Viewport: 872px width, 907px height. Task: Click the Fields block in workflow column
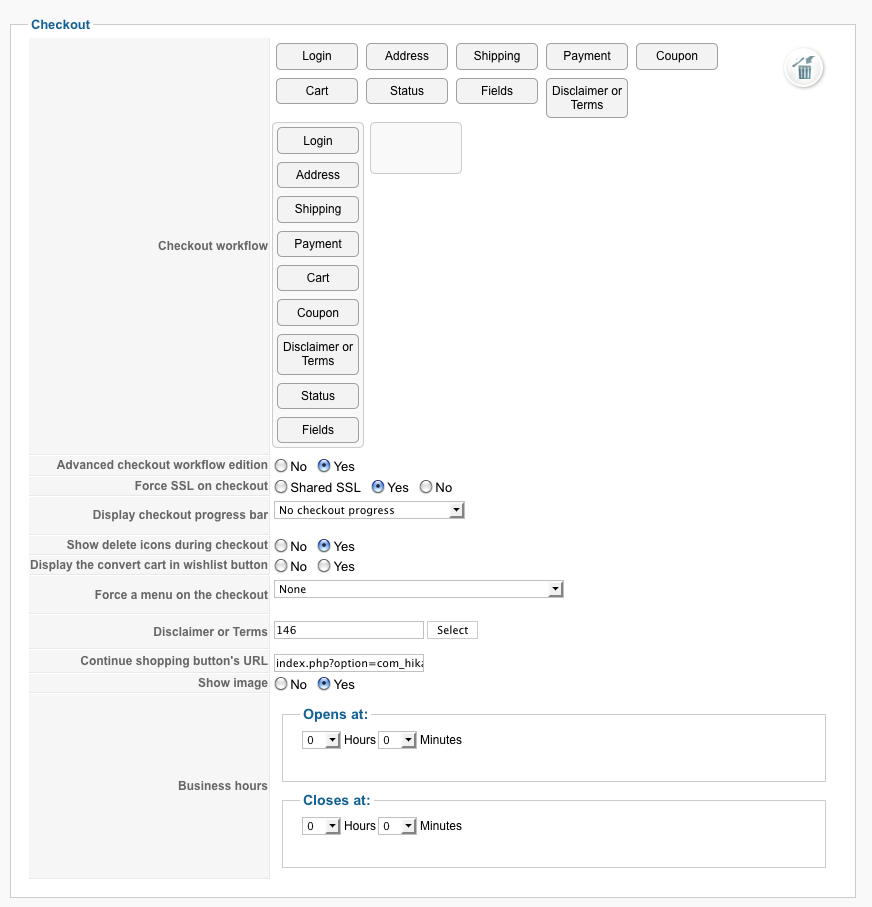(x=318, y=430)
